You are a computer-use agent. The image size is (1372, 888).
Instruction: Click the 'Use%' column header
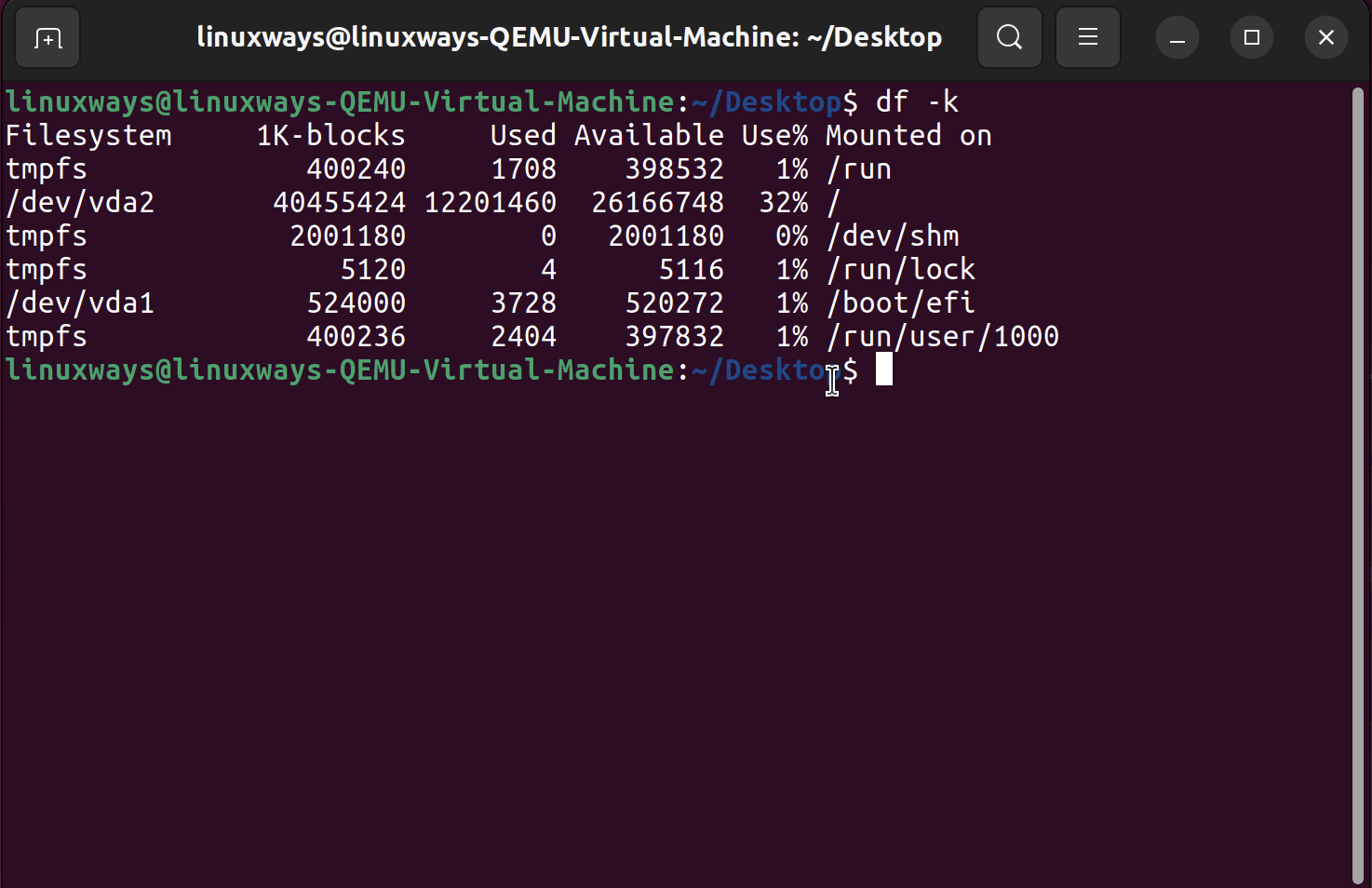point(774,136)
